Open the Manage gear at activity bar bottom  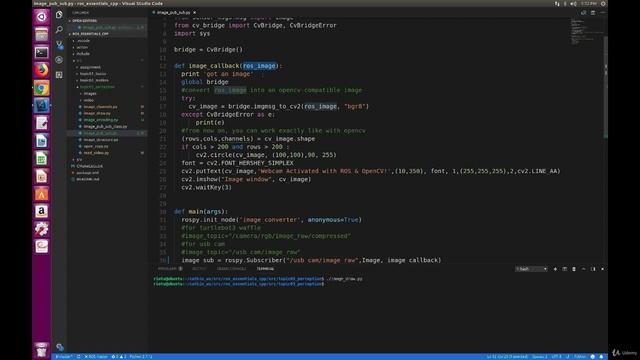coord(60,347)
